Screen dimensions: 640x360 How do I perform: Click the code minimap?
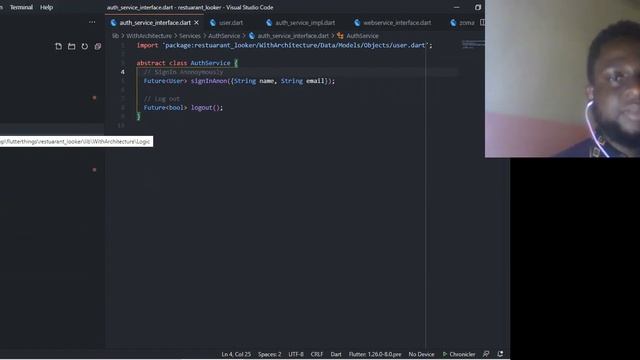point(473,44)
